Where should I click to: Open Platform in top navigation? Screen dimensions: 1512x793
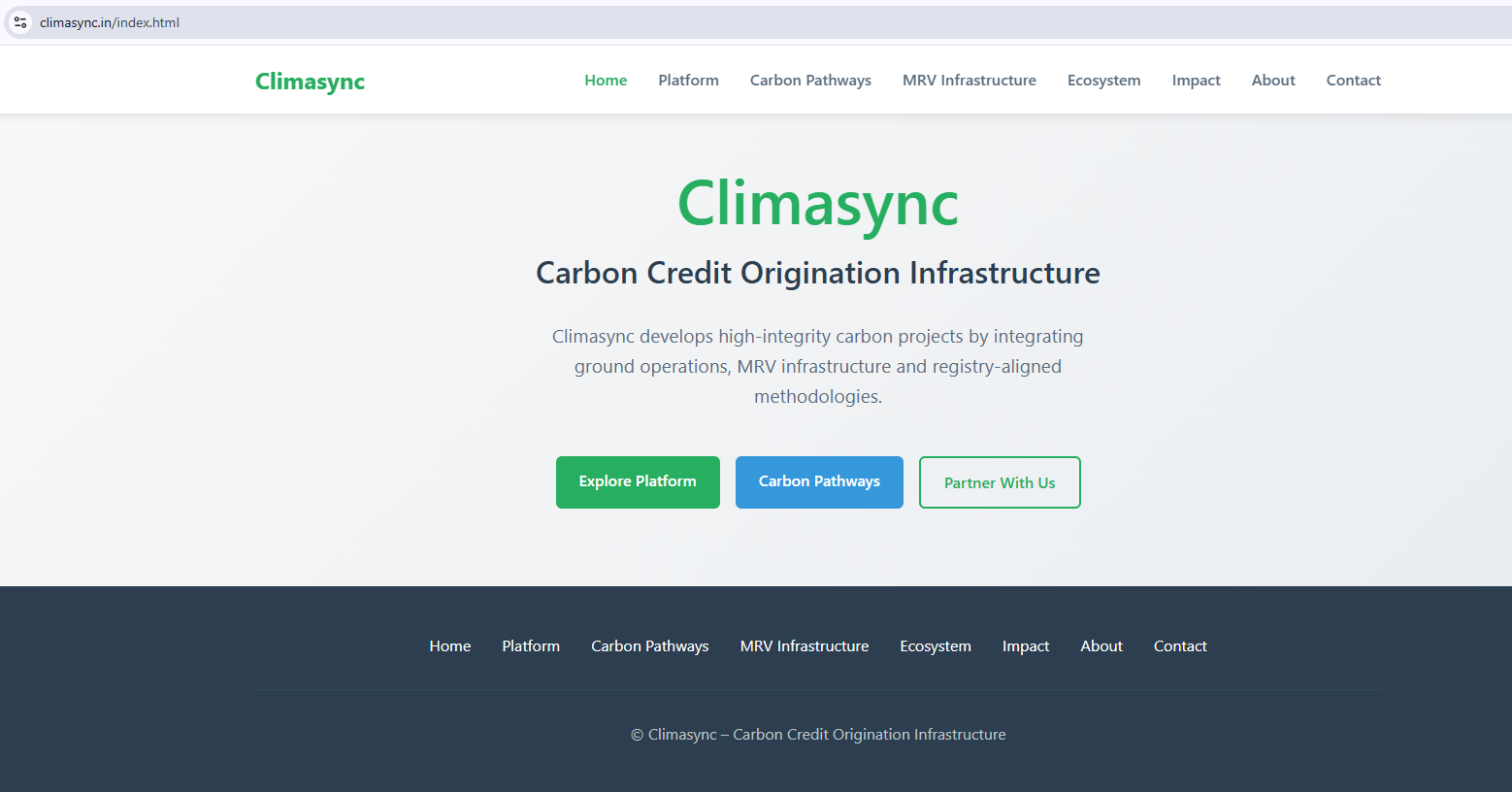coord(688,81)
